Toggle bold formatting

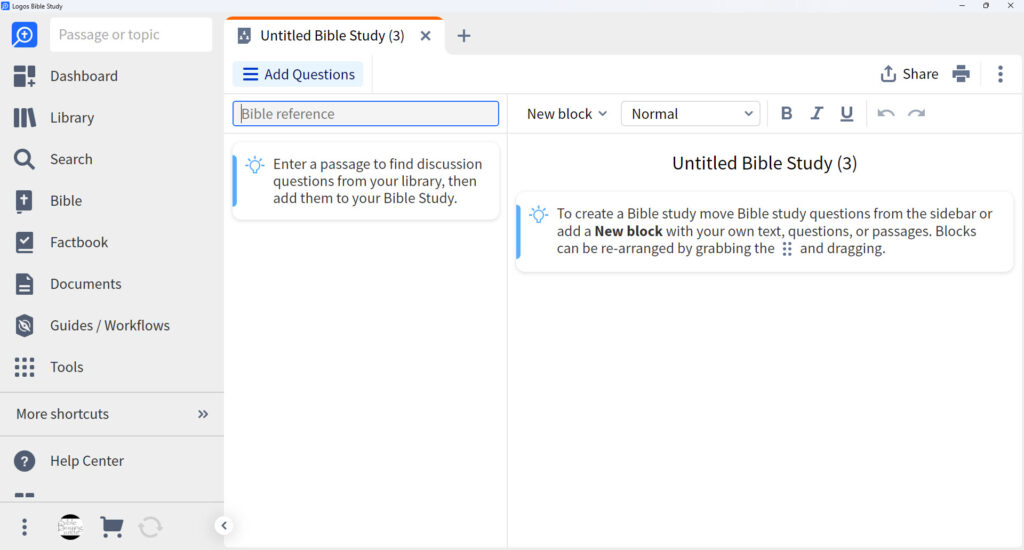[786, 114]
